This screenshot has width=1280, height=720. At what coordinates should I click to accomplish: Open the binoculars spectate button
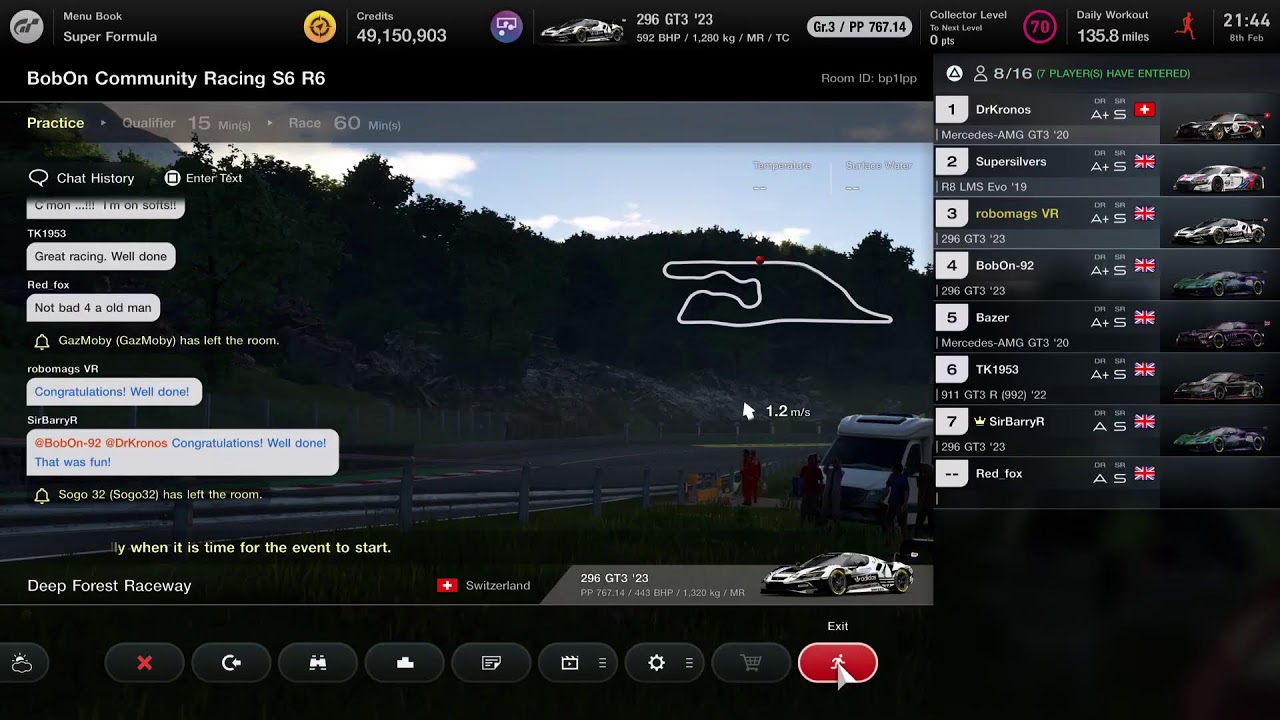(x=318, y=663)
